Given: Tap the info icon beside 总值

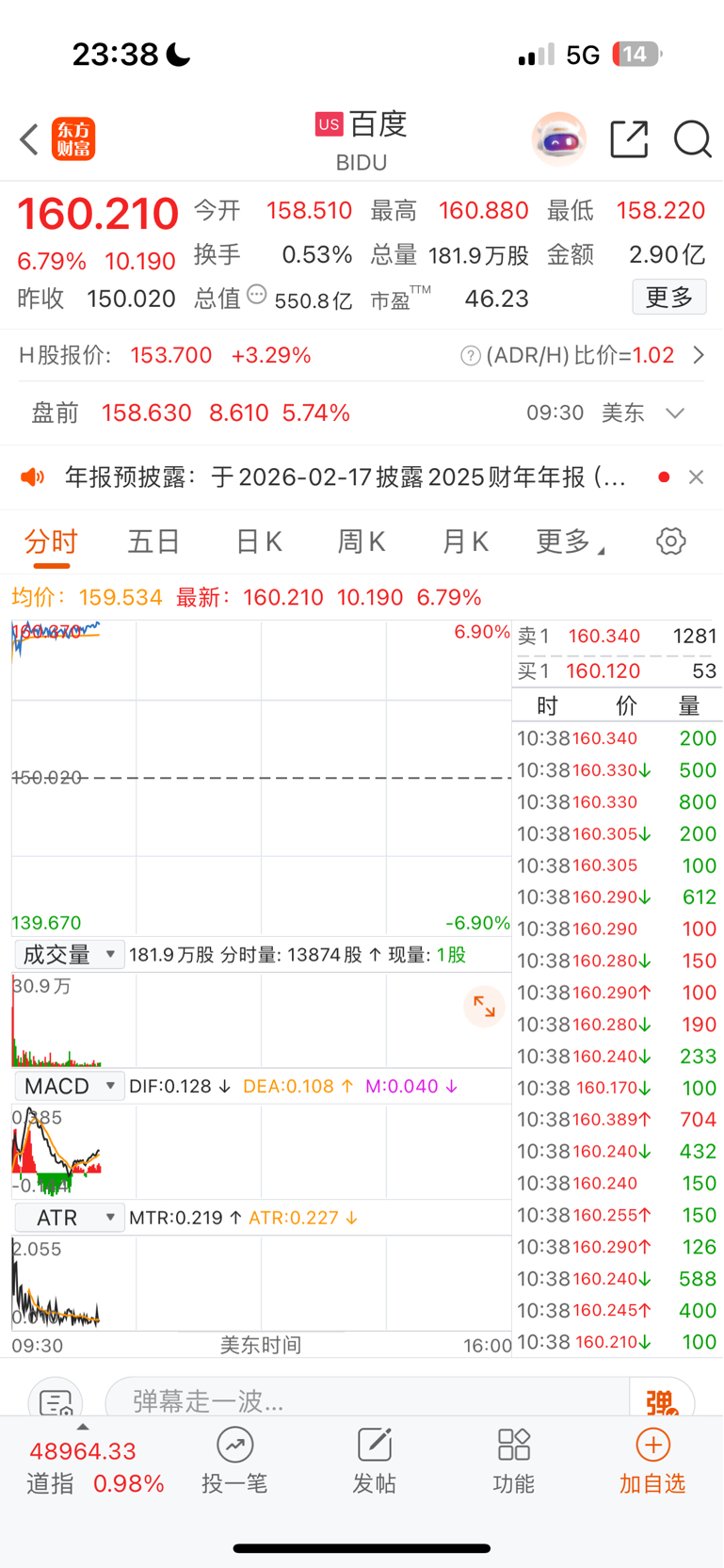Looking at the screenshot, I should pyautogui.click(x=256, y=295).
